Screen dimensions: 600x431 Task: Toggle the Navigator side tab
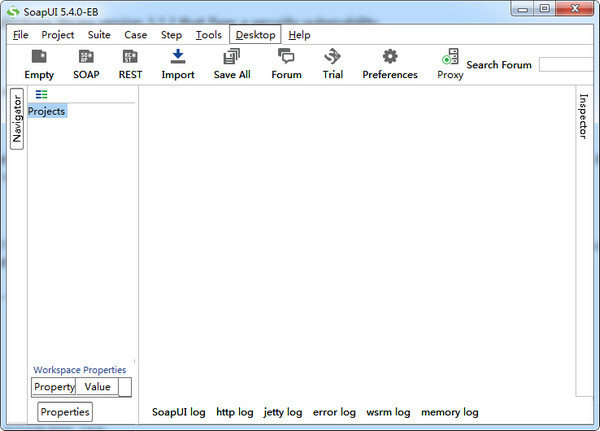tap(17, 119)
